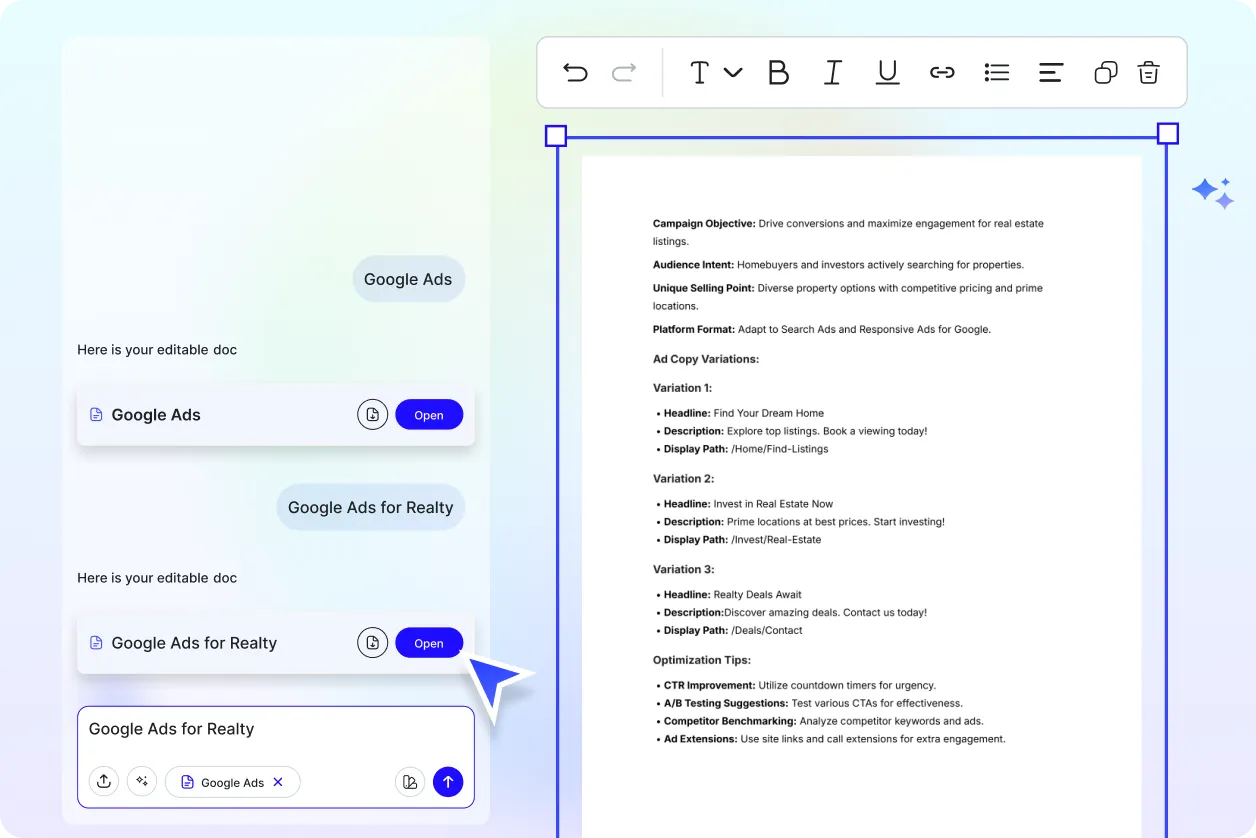Click the Variation 1 heading
Screen dimensions: 1256x838
(x=683, y=388)
